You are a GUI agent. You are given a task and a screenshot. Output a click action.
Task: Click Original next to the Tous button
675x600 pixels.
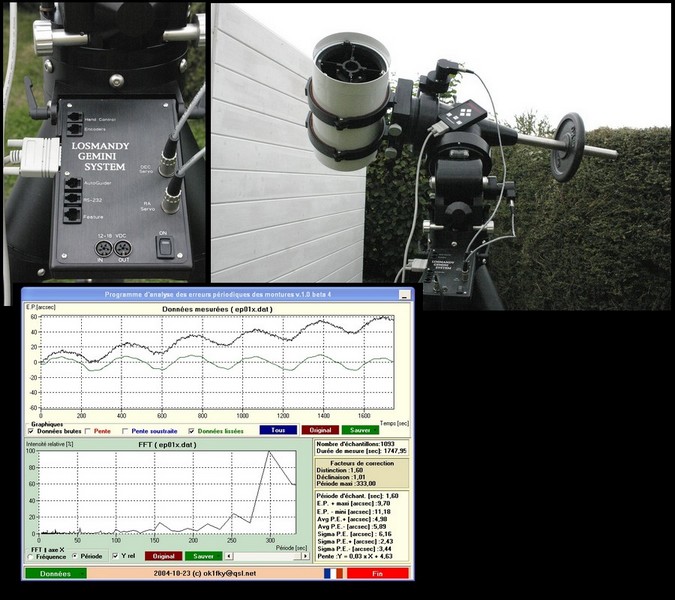[x=320, y=430]
